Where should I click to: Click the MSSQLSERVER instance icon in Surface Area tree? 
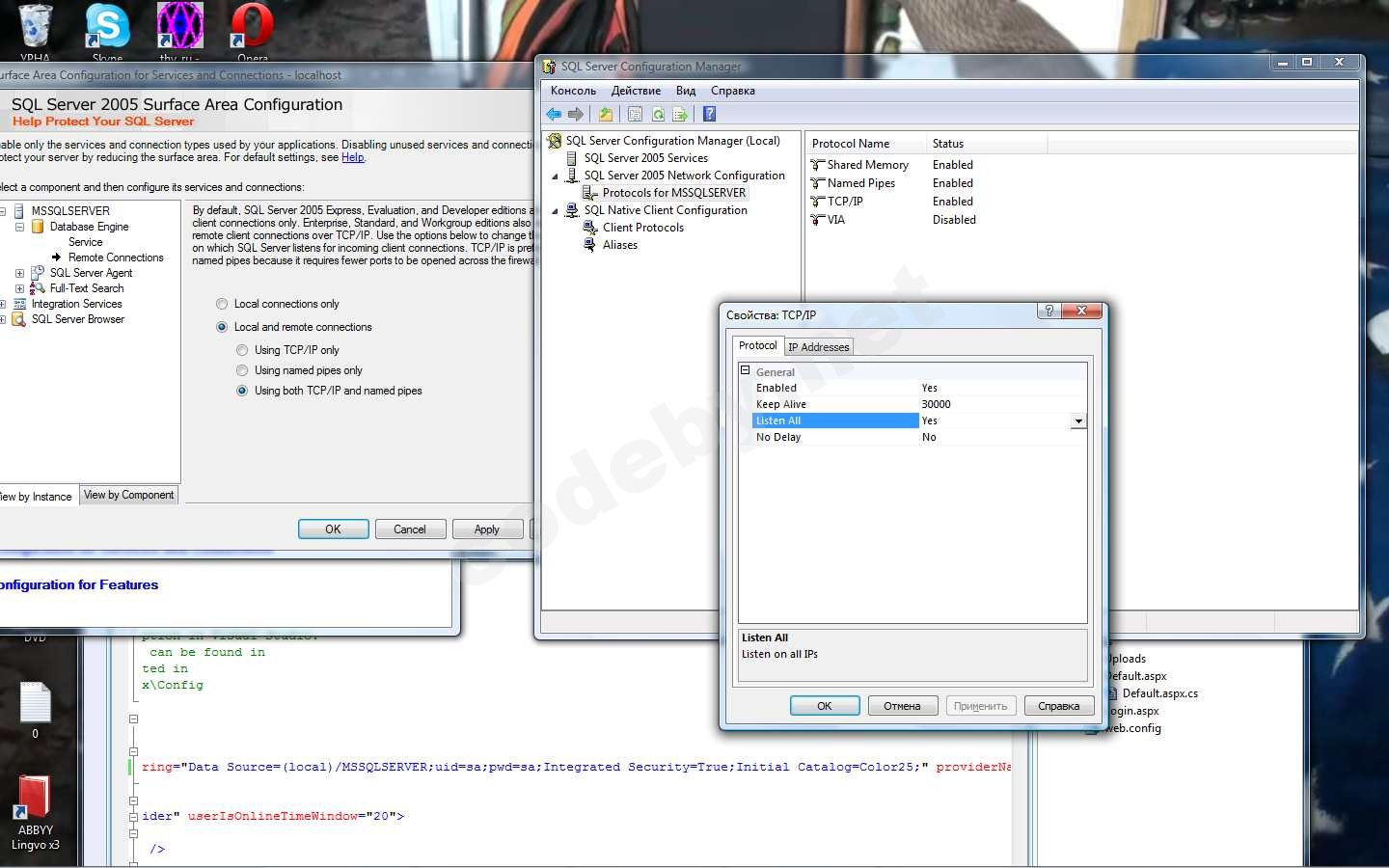[x=19, y=211]
